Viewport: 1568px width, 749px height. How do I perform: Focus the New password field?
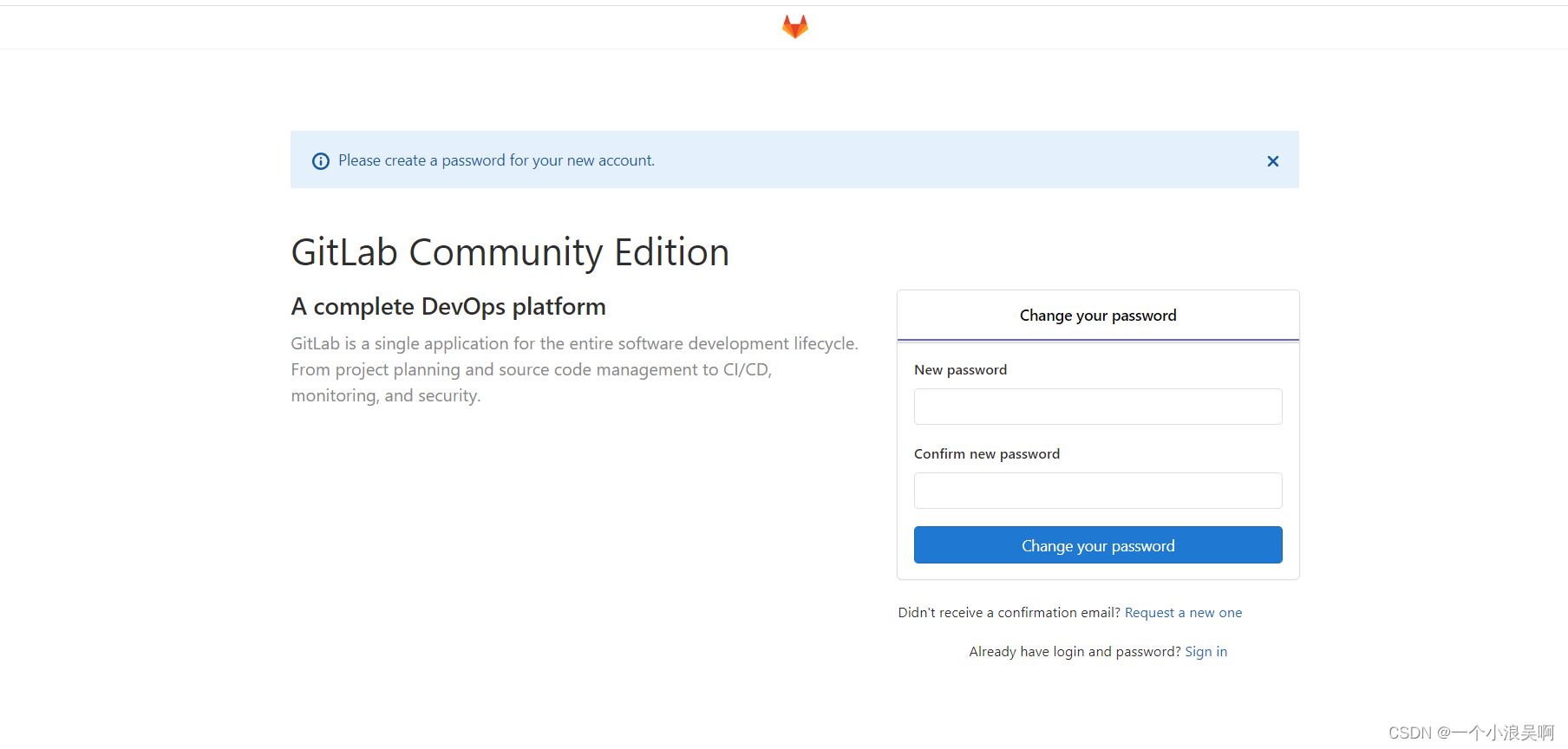click(1098, 407)
